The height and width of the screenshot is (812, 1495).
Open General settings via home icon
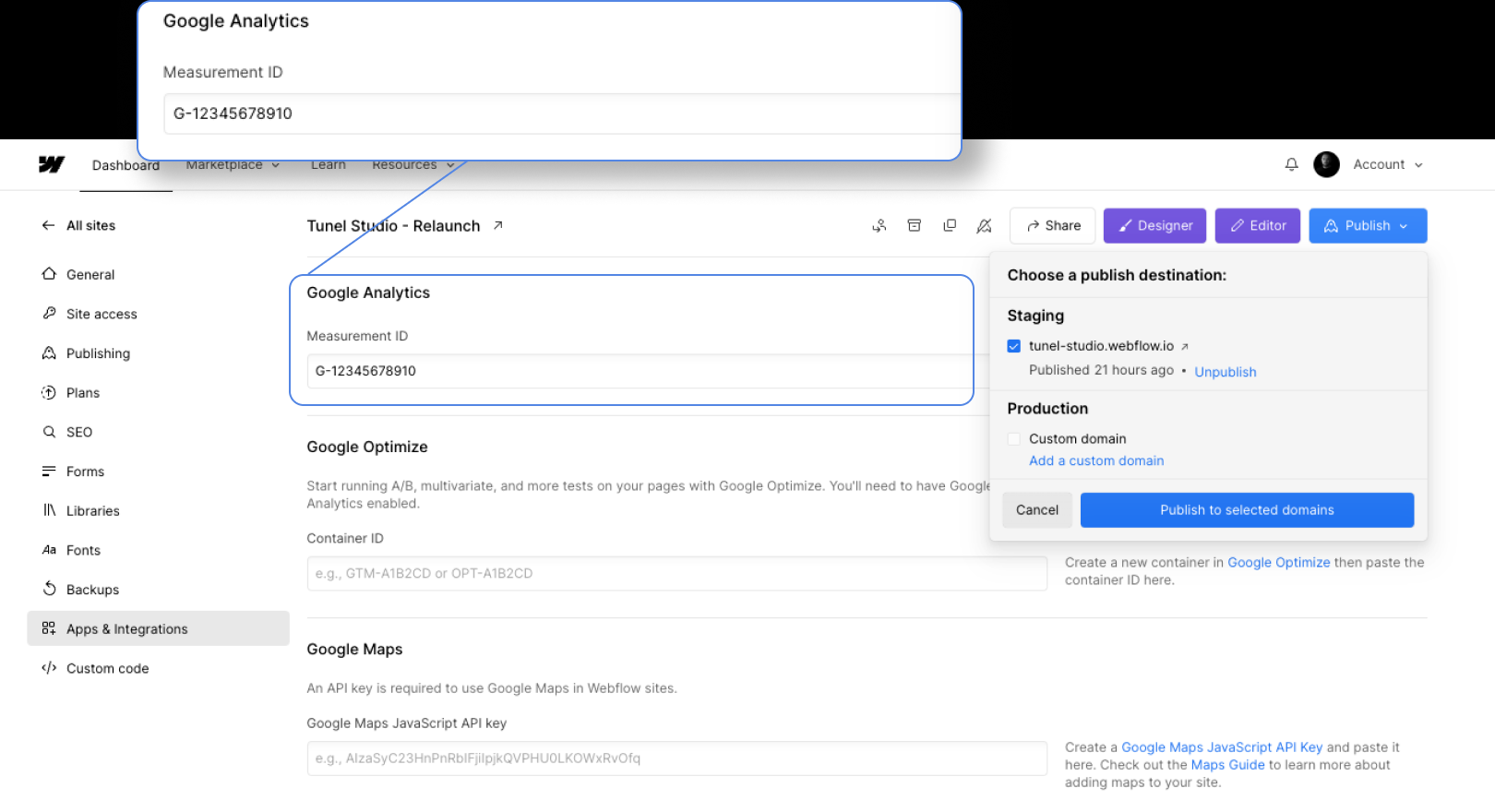tap(49, 274)
